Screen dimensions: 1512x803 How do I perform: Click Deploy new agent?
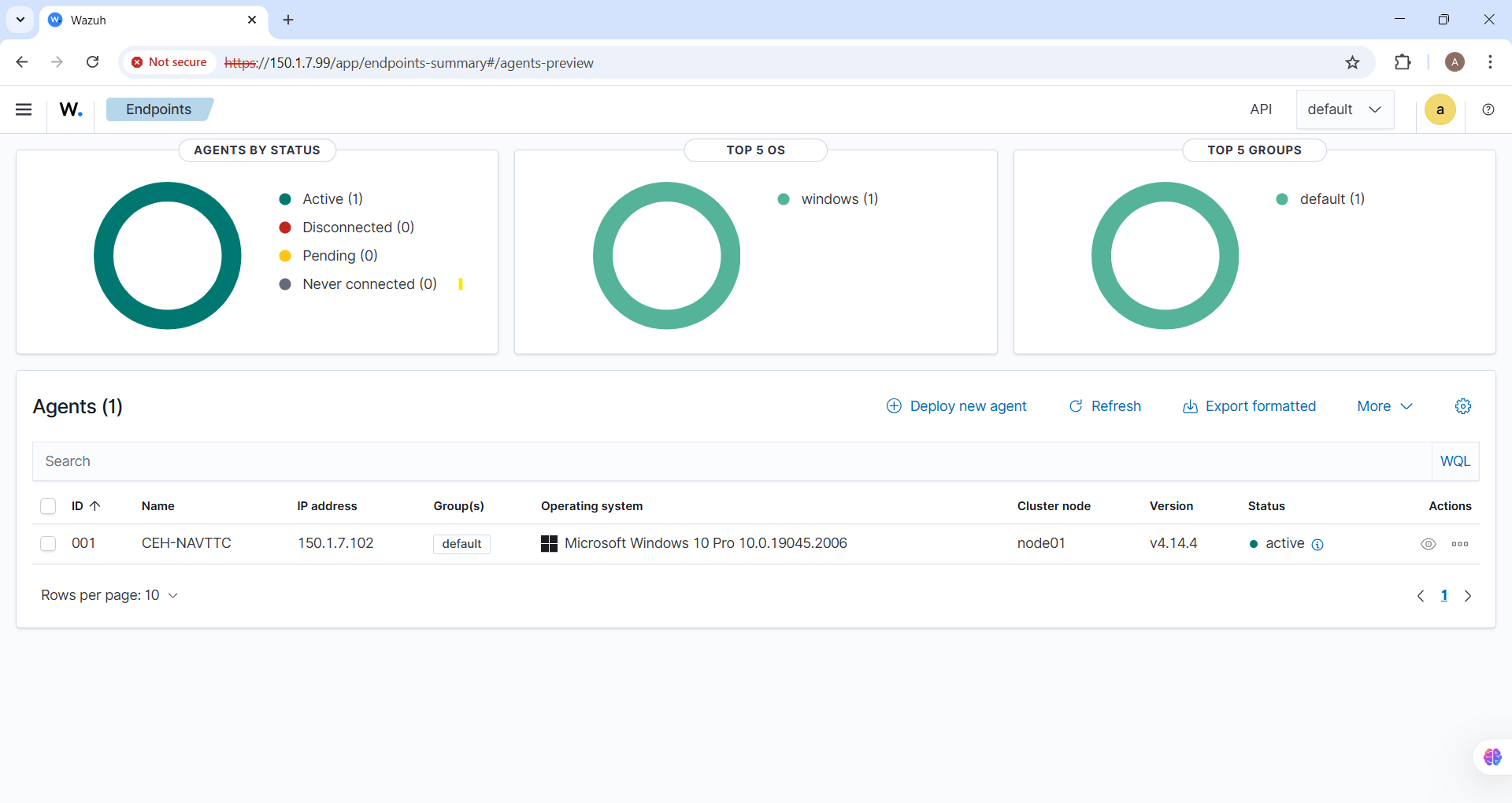(x=956, y=406)
